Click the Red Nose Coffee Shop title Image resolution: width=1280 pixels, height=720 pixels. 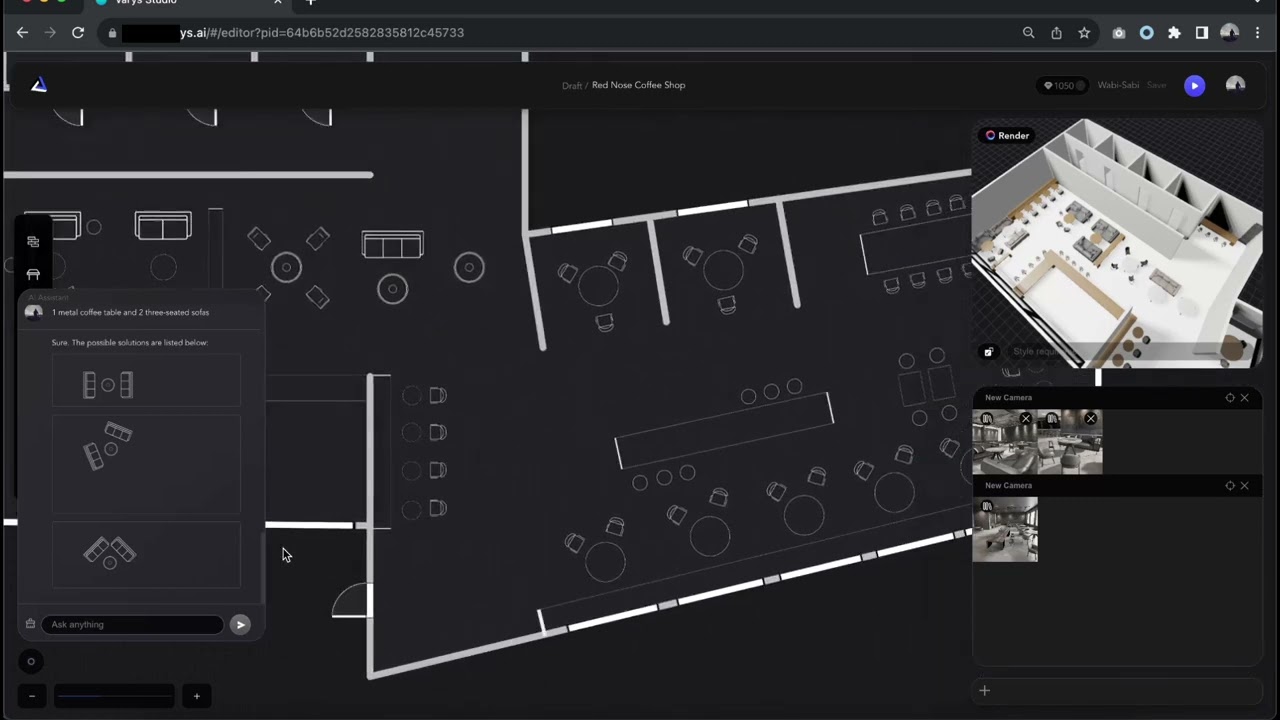pyautogui.click(x=638, y=85)
